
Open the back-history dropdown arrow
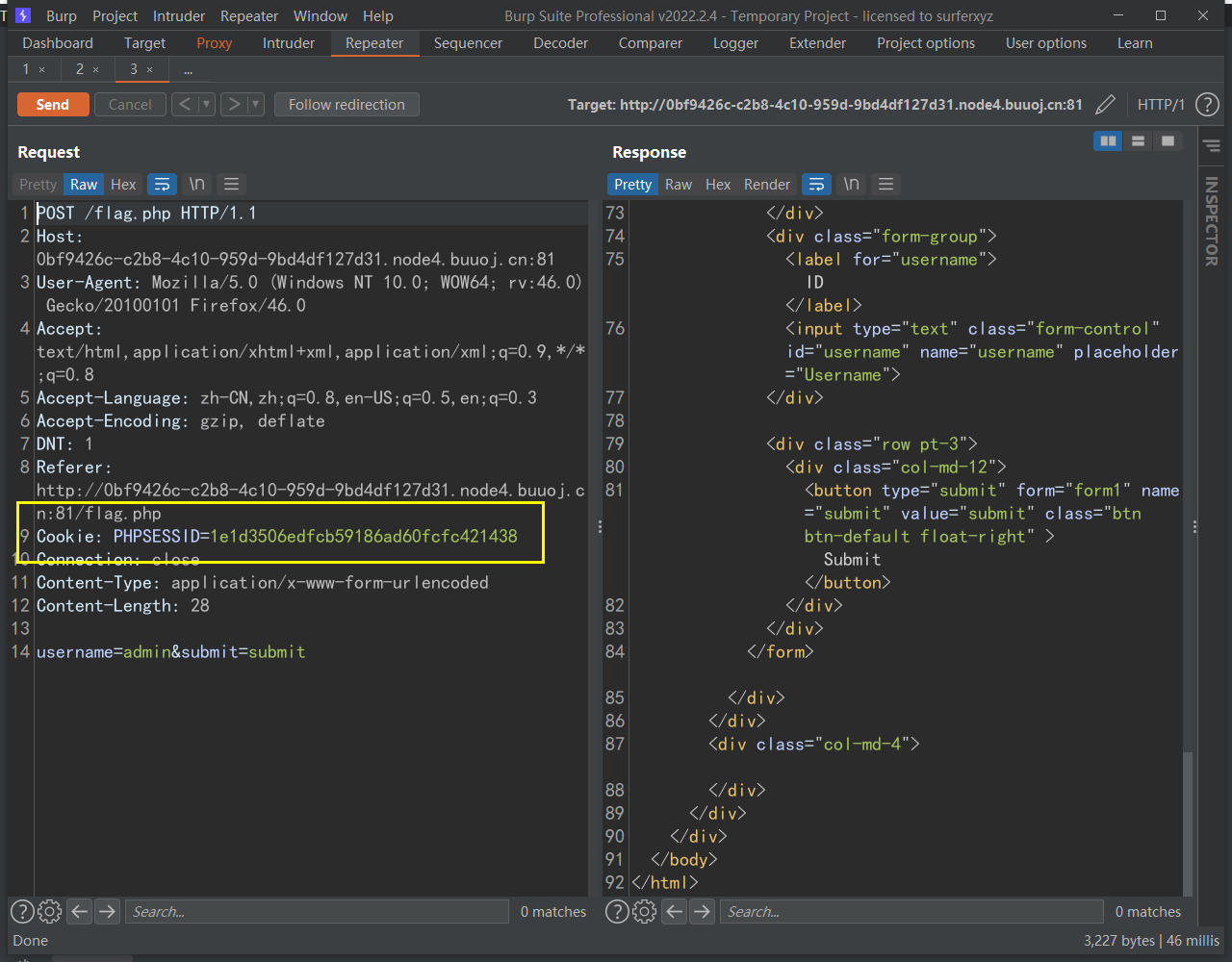[207, 105]
